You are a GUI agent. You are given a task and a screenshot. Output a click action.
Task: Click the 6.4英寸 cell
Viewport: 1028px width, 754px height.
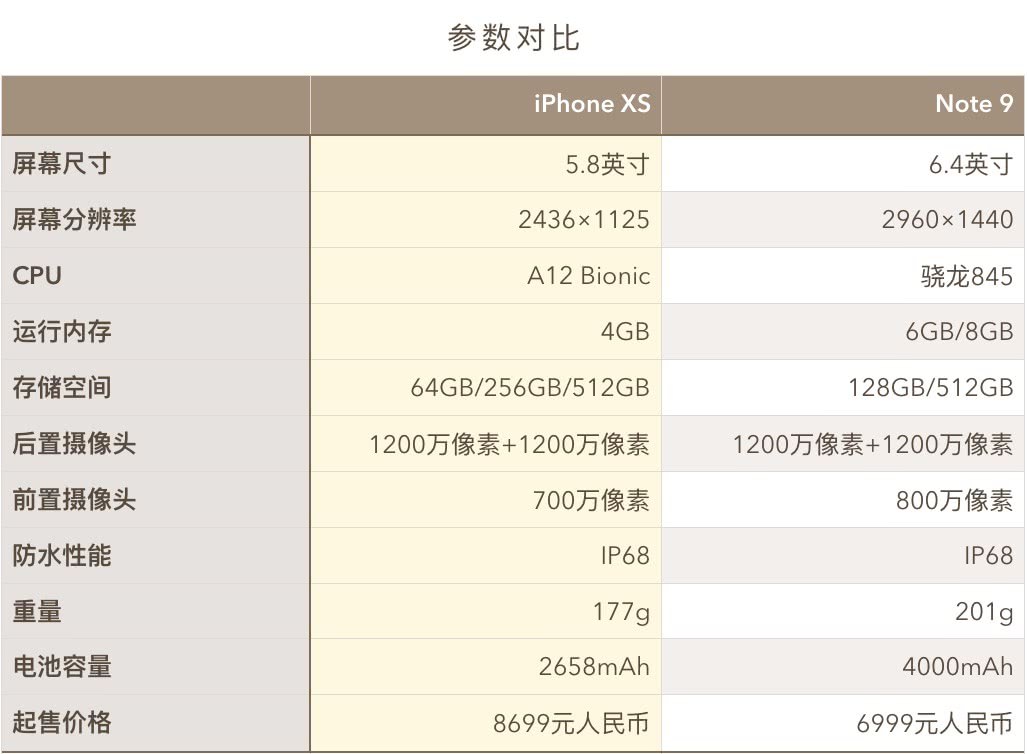click(970, 164)
